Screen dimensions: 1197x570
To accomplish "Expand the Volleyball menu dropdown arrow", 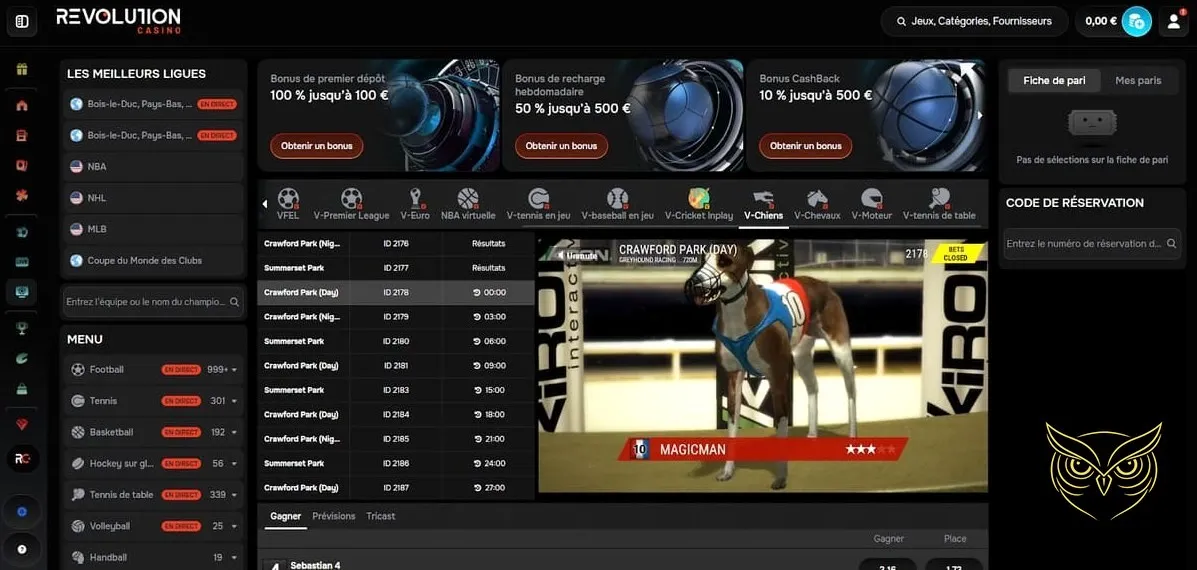I will click(x=234, y=527).
